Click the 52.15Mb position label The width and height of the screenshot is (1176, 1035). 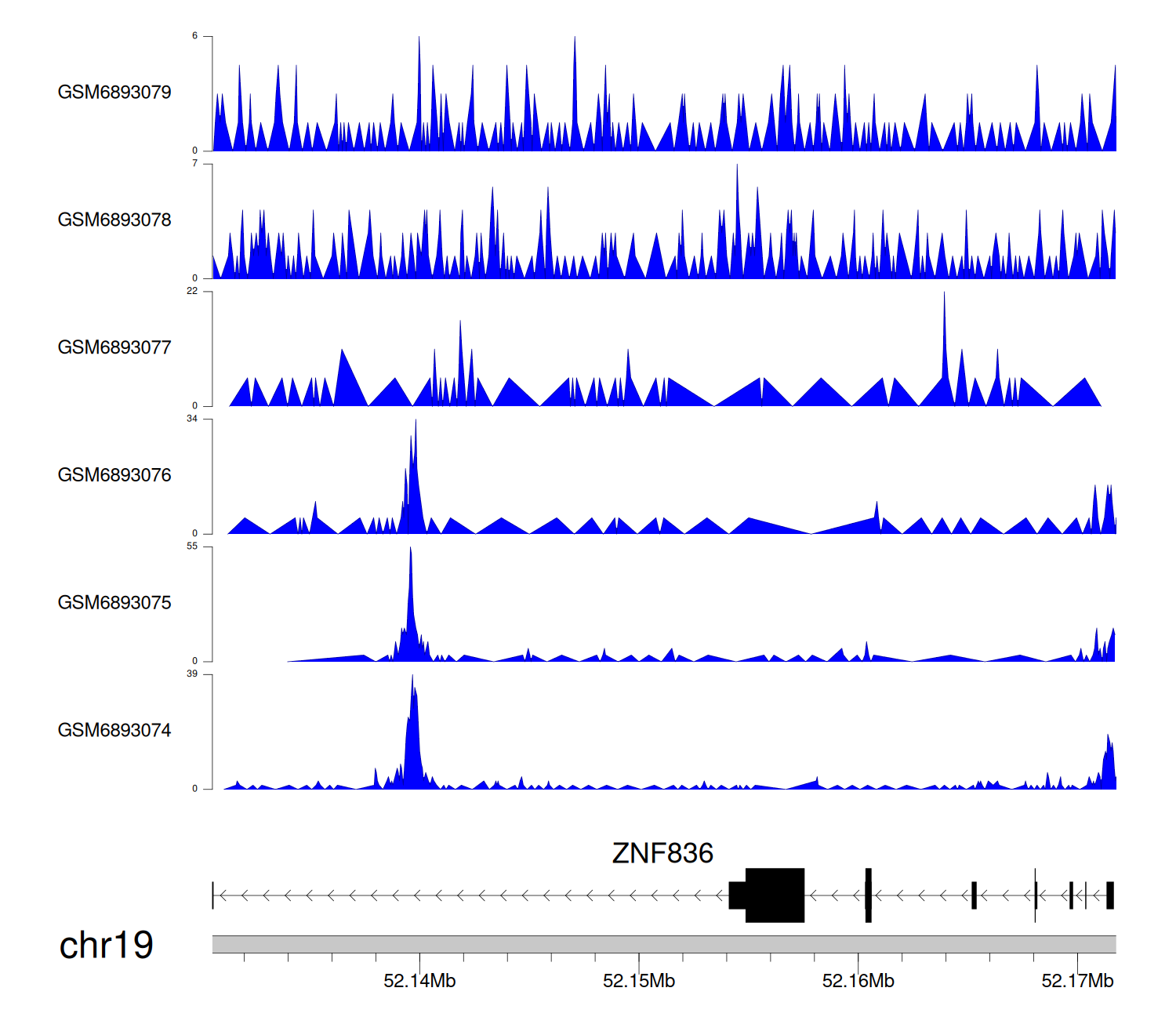(639, 981)
